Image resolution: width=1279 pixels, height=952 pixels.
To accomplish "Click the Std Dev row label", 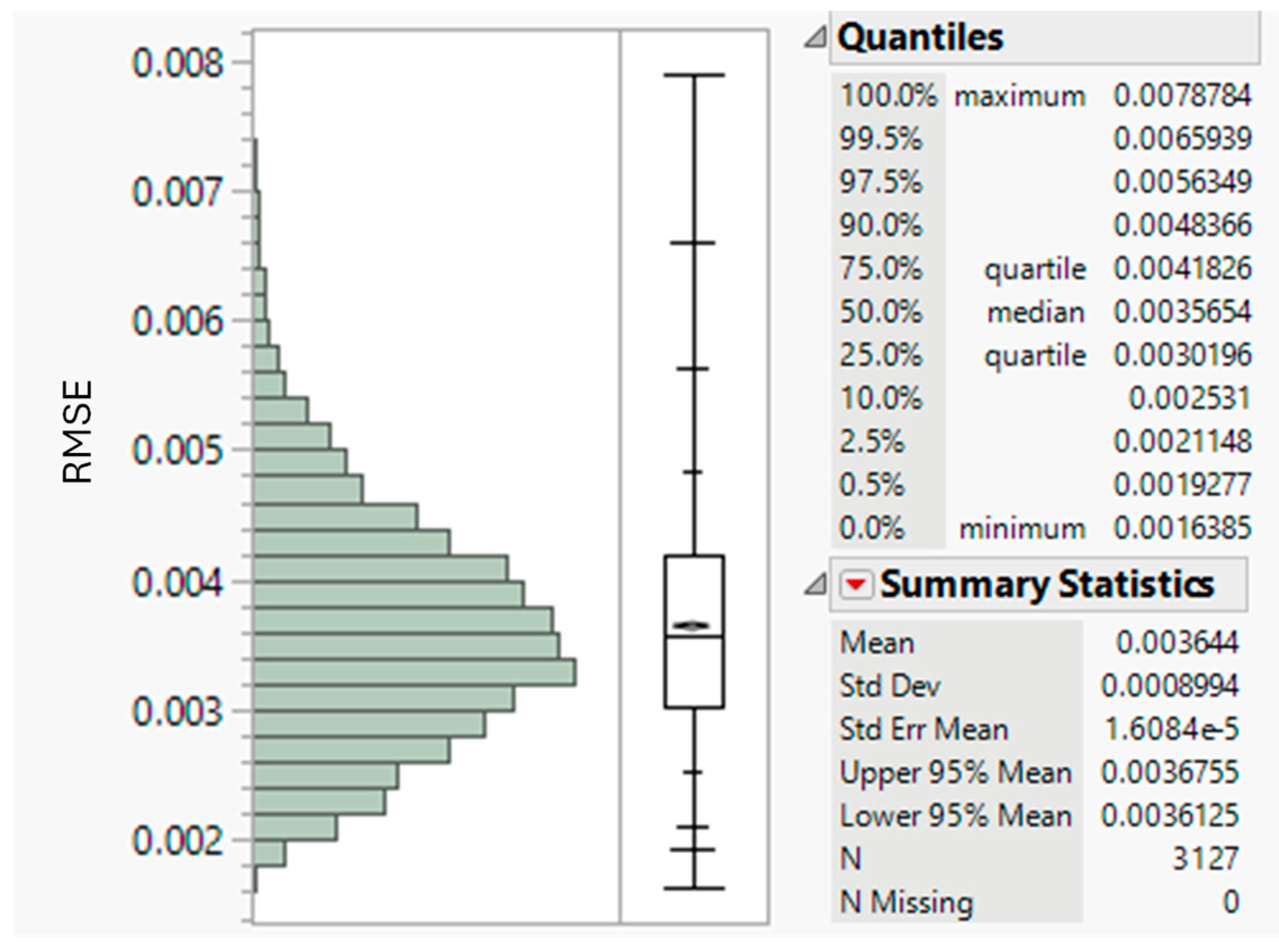I will (889, 686).
